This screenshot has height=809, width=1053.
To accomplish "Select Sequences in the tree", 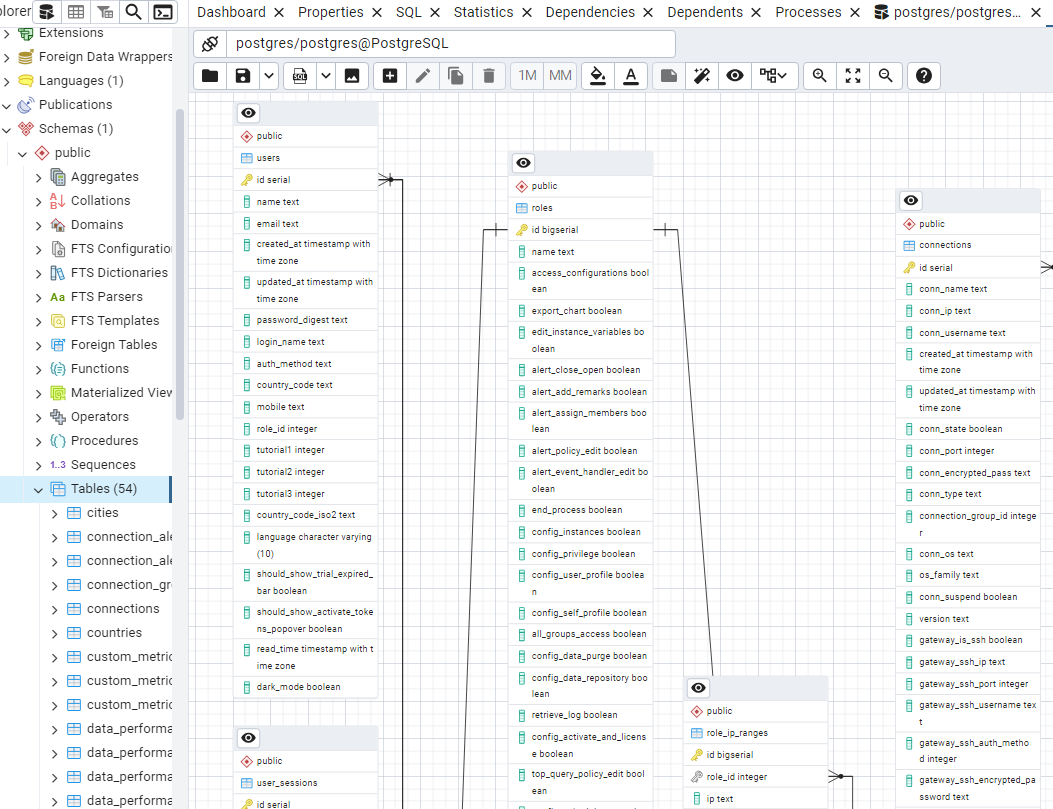I will pos(103,465).
